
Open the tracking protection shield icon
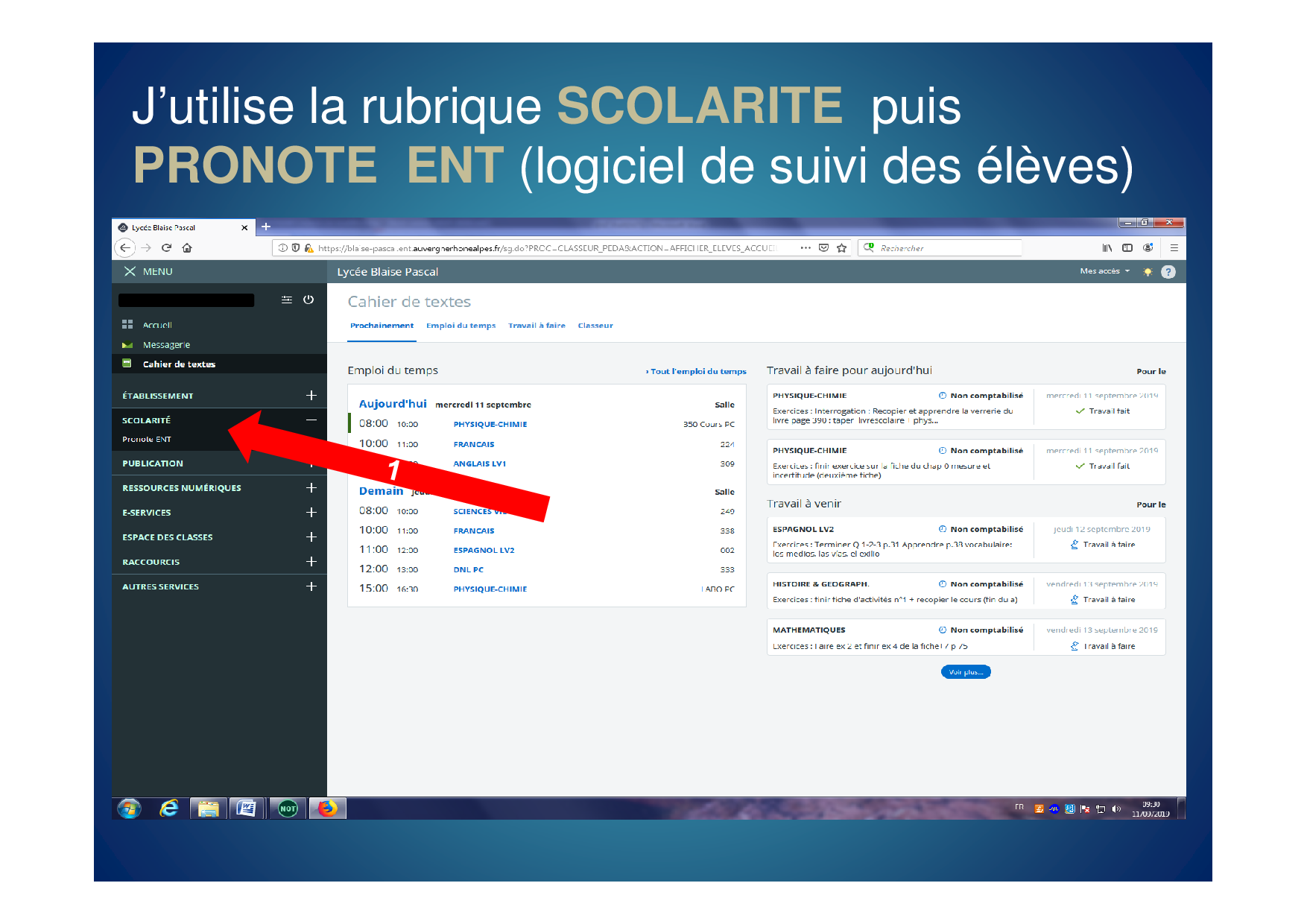(x=296, y=248)
